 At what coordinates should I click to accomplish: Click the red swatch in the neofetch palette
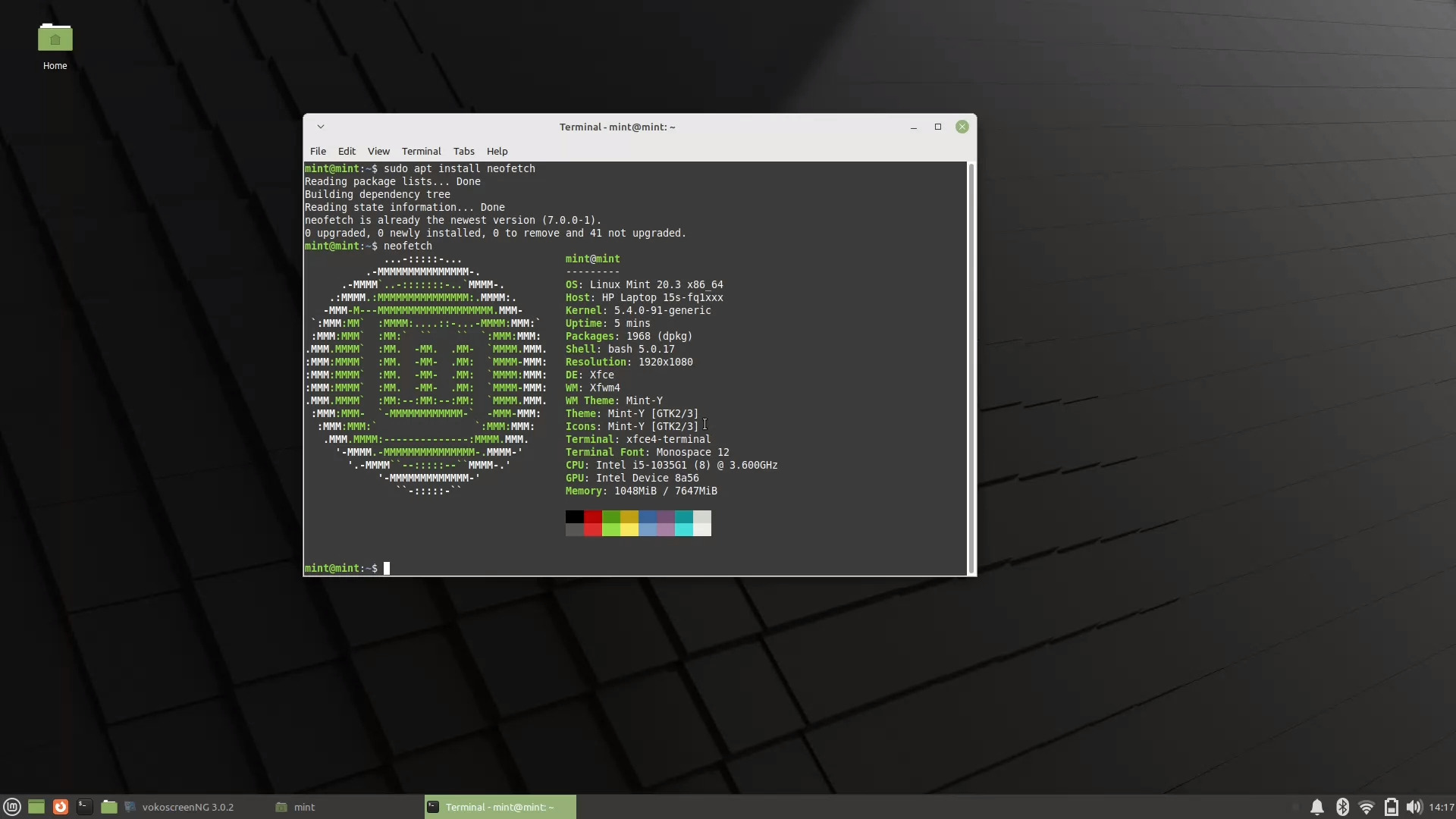point(593,521)
